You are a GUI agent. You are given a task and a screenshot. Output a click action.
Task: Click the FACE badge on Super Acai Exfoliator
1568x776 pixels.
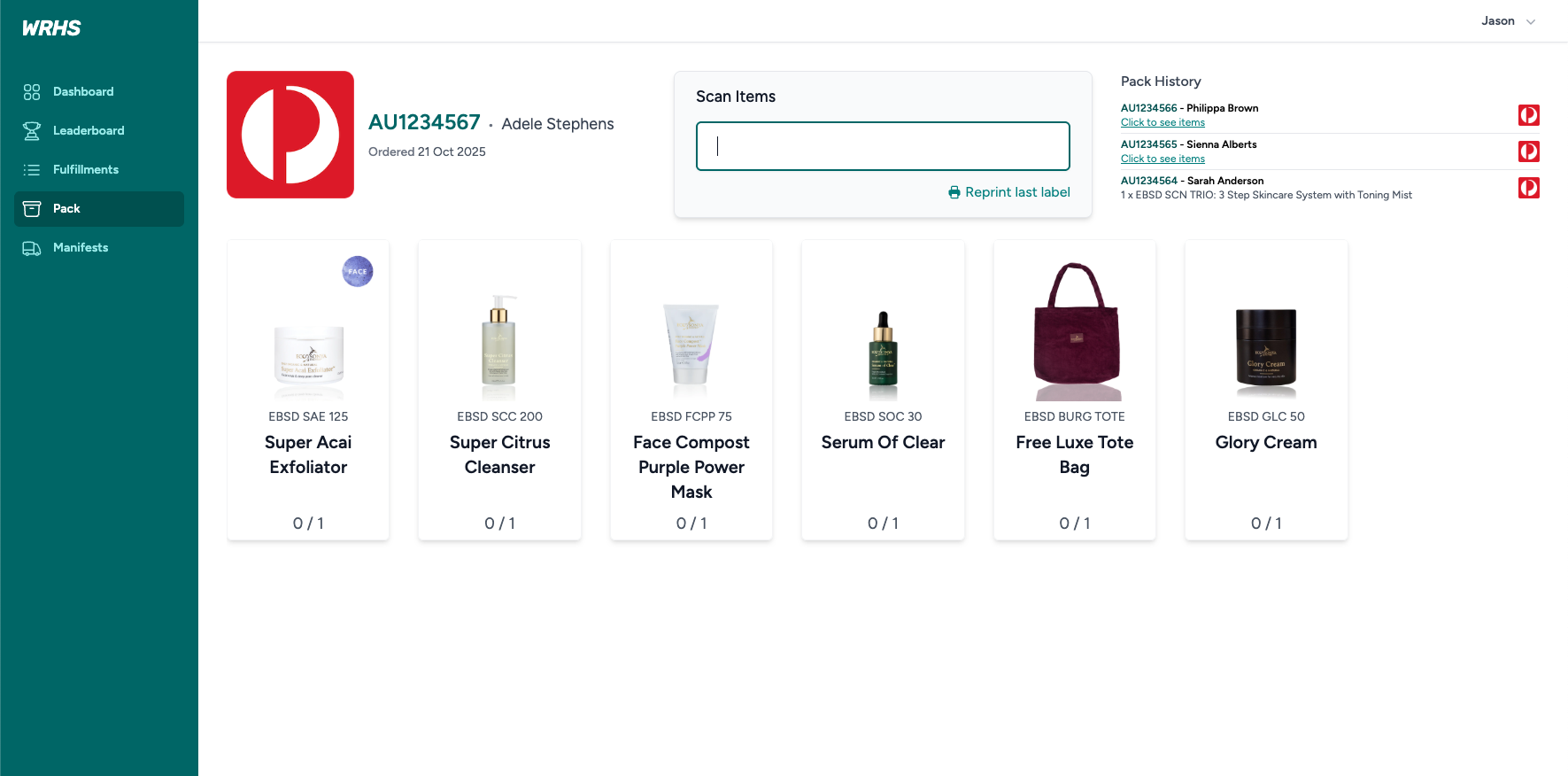[357, 271]
